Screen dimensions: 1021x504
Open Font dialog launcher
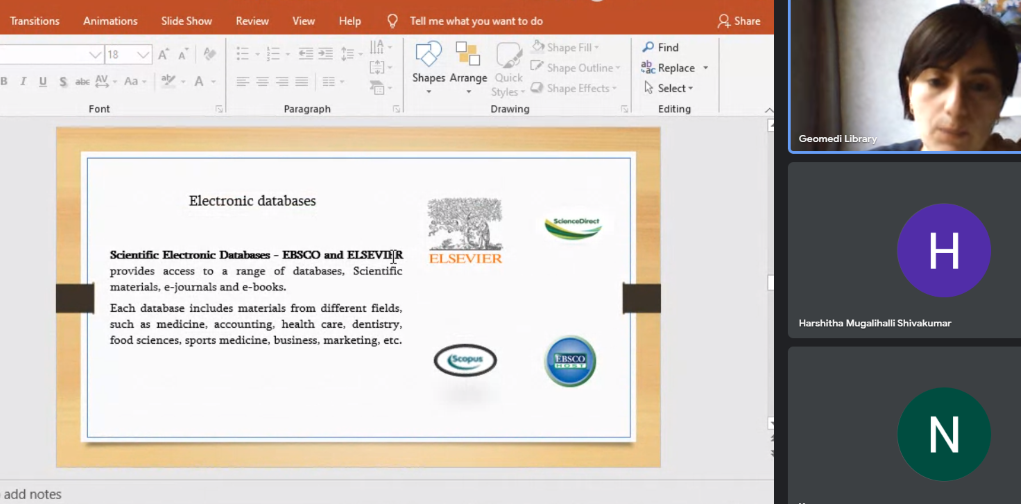(219, 109)
